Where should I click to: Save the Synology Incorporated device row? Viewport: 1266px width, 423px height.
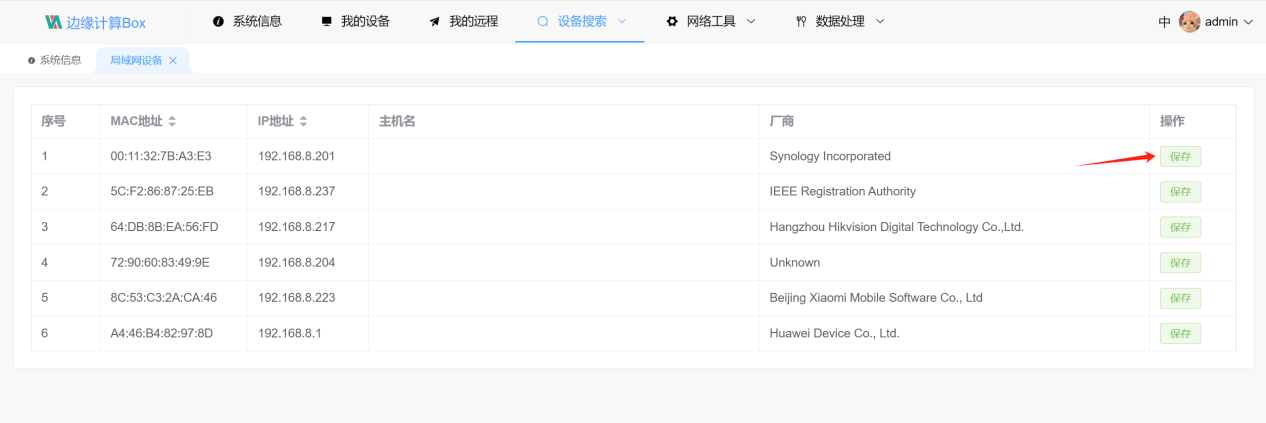coord(1180,156)
